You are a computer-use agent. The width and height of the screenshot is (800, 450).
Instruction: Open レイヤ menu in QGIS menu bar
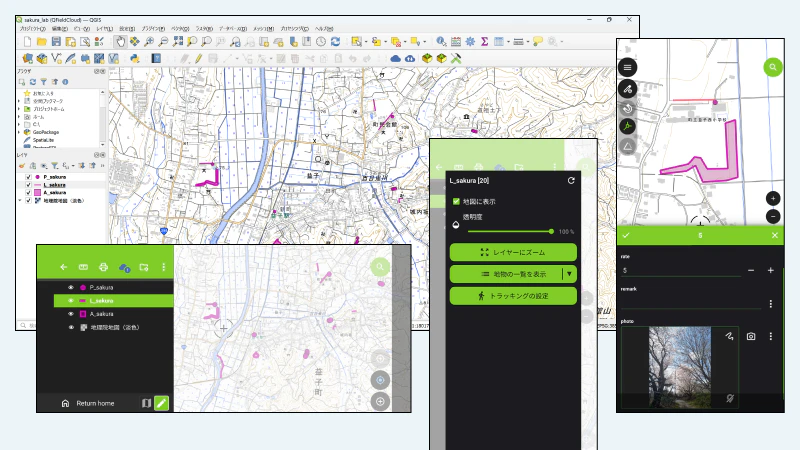tap(105, 29)
